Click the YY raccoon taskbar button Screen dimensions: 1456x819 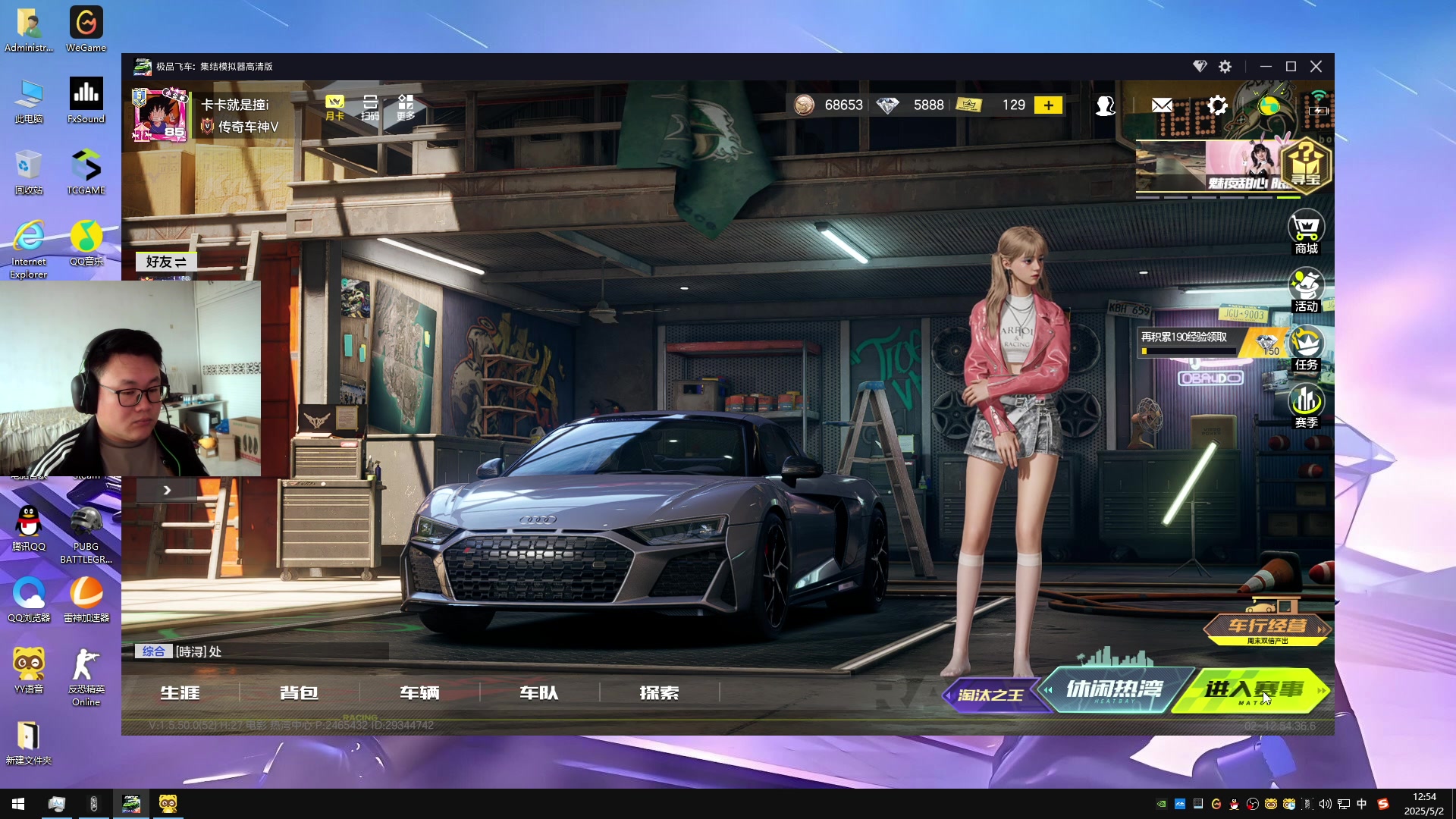coord(168,804)
